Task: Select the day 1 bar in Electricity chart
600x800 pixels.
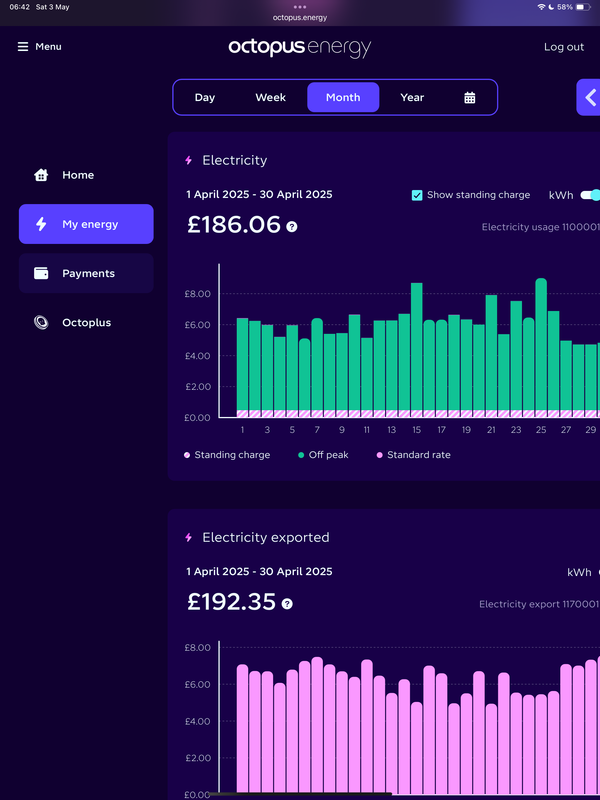Action: 242,367
